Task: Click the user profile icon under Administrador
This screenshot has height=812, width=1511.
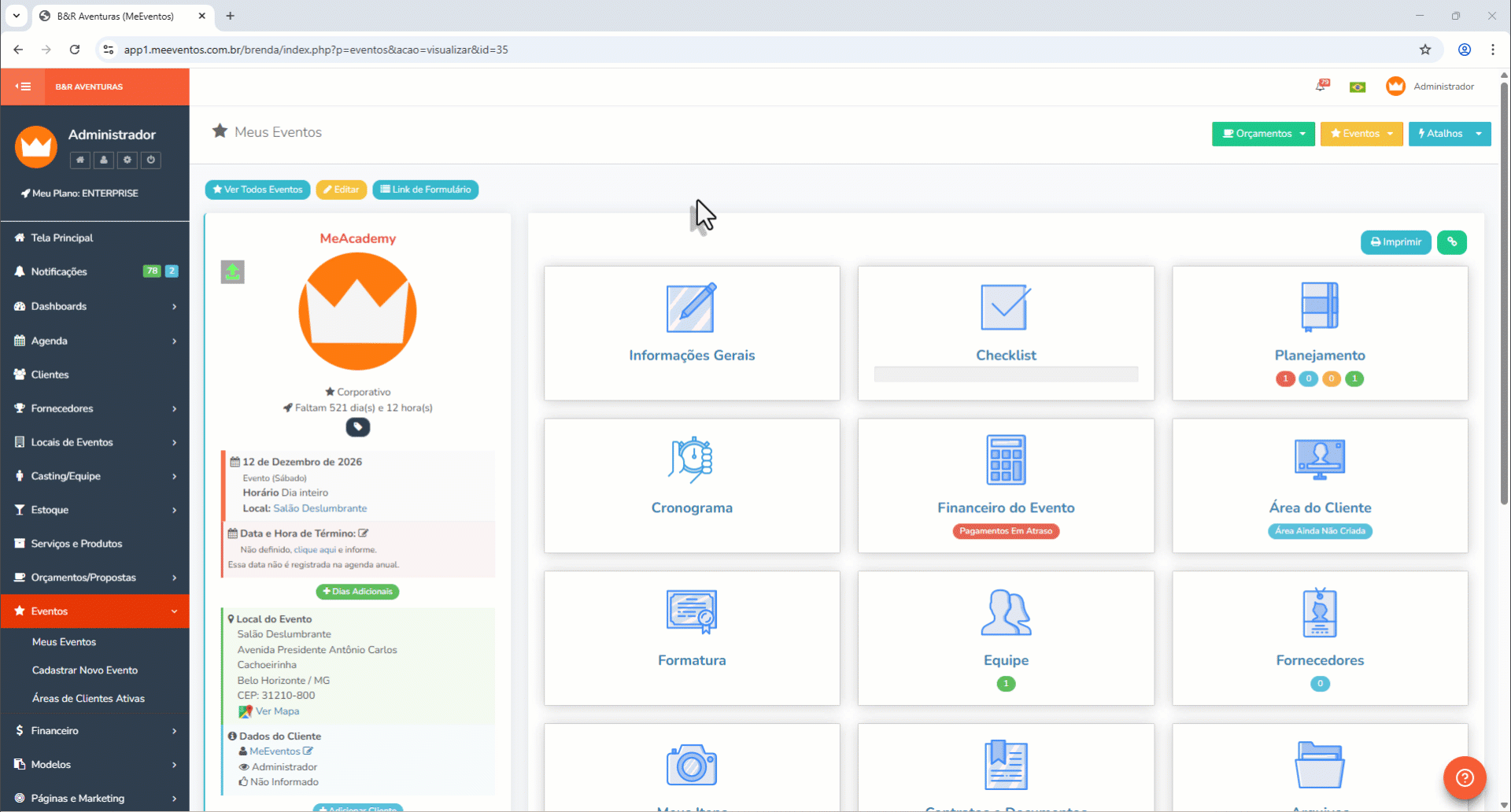Action: point(103,160)
